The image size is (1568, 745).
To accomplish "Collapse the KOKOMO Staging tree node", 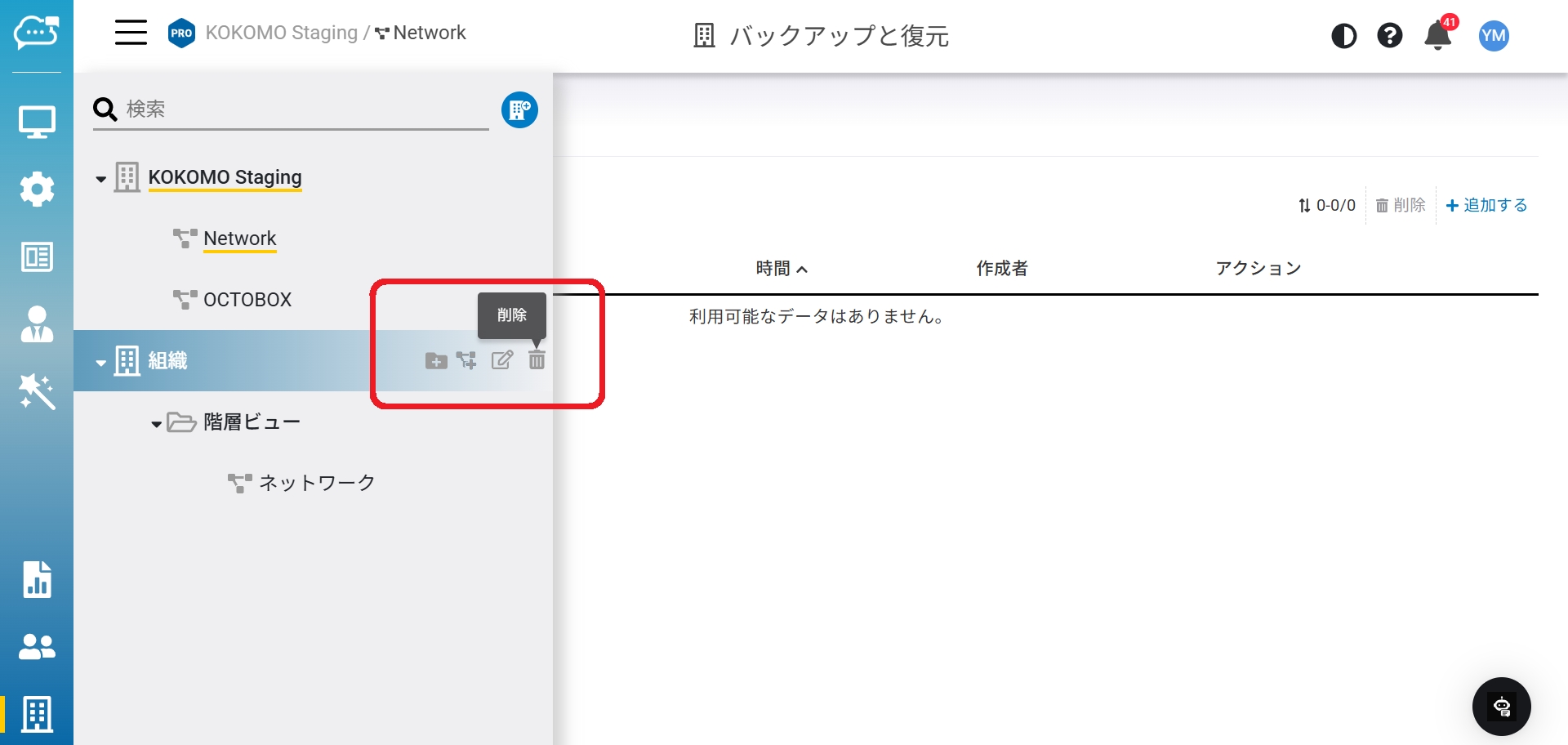I will coord(100,179).
